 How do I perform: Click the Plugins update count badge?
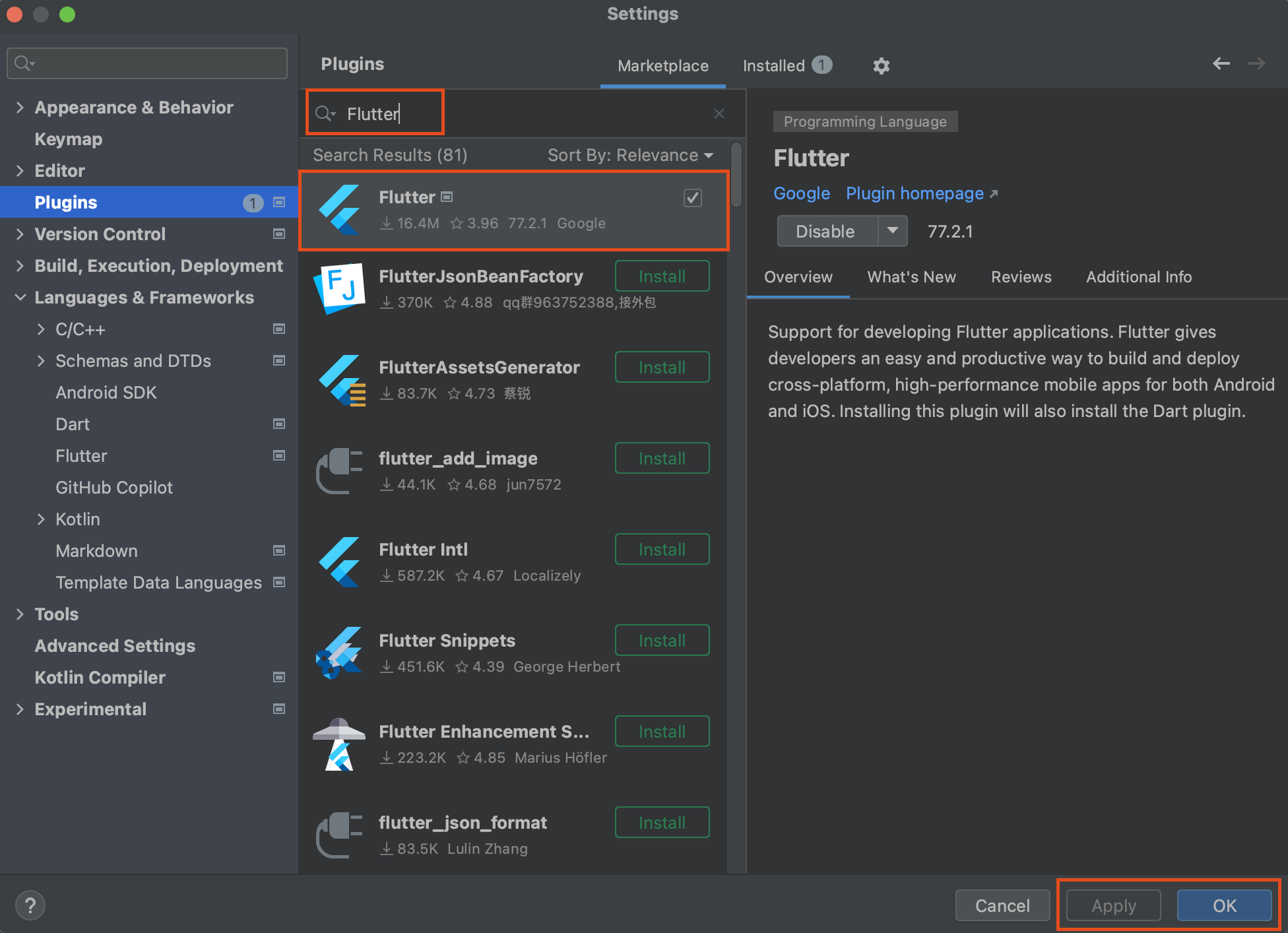(253, 203)
